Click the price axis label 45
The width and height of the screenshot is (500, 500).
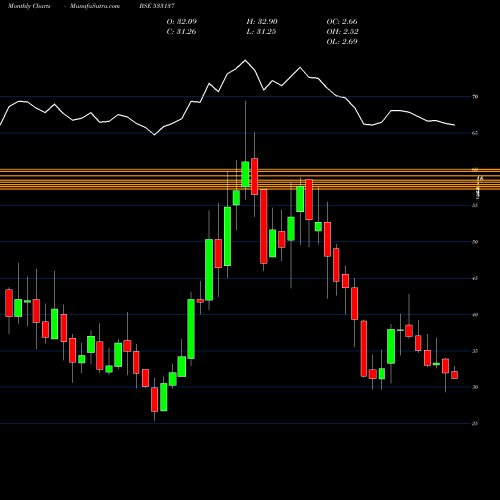coord(475,278)
